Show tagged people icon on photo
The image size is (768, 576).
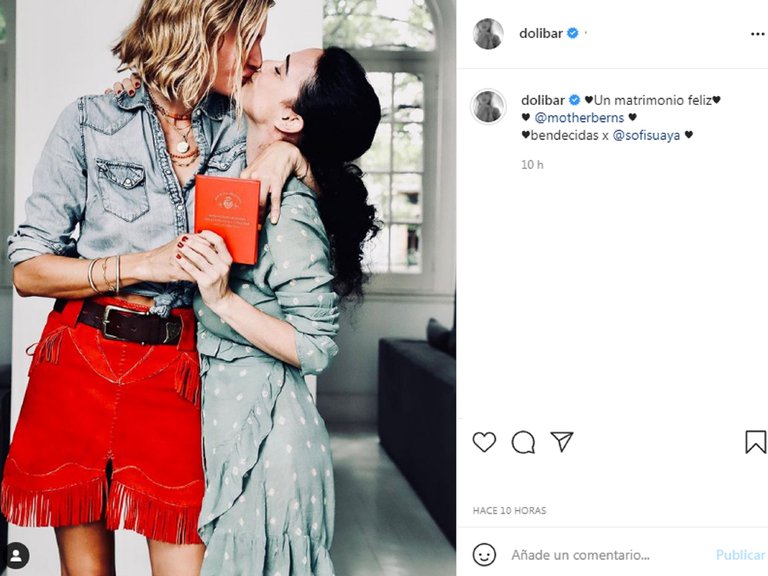coord(17,555)
